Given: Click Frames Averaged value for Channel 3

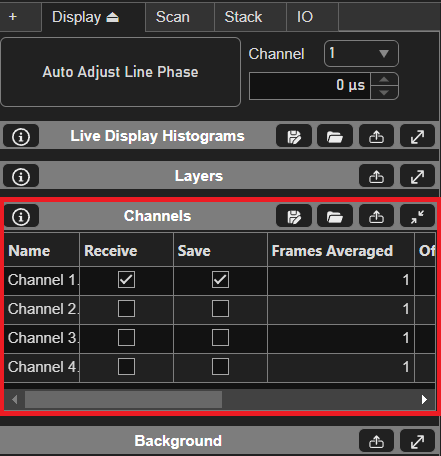Looking at the screenshot, I should (341, 338).
